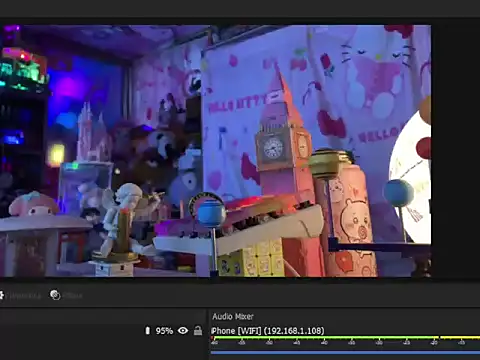Click the video preview canvas

coord(215,151)
